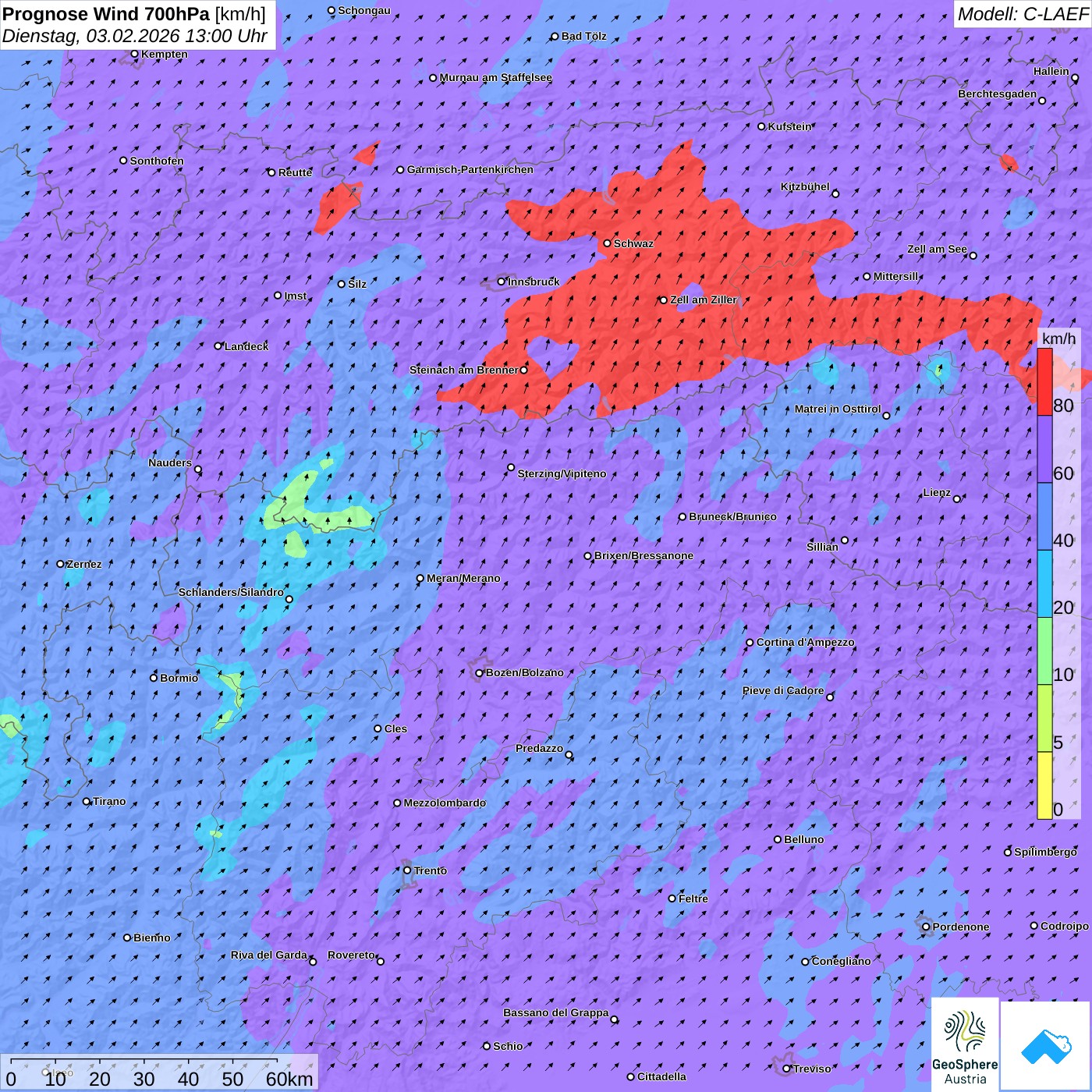Click the Garmisch-Partenkirchen label
Viewport: 1092px width, 1092px height.
click(x=470, y=169)
